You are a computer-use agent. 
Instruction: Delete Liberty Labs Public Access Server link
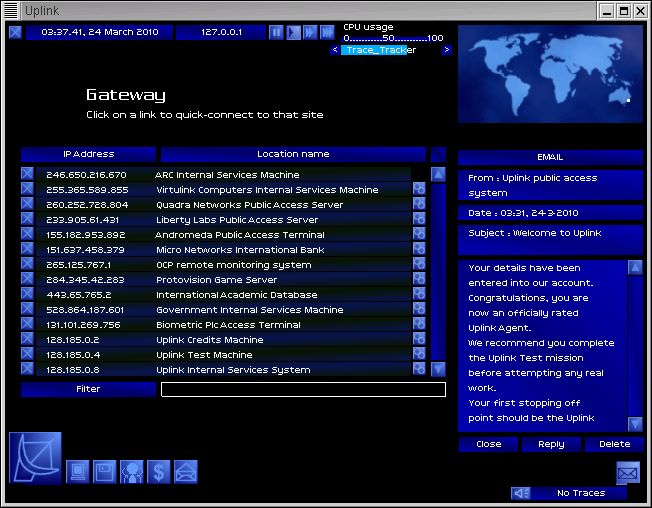point(27,218)
